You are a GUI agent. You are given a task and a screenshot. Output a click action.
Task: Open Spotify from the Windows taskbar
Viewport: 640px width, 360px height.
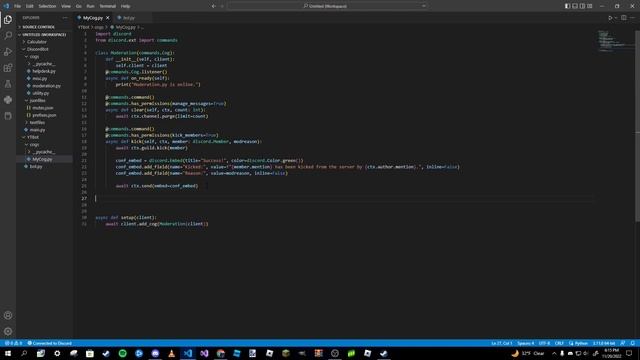pos(122,353)
